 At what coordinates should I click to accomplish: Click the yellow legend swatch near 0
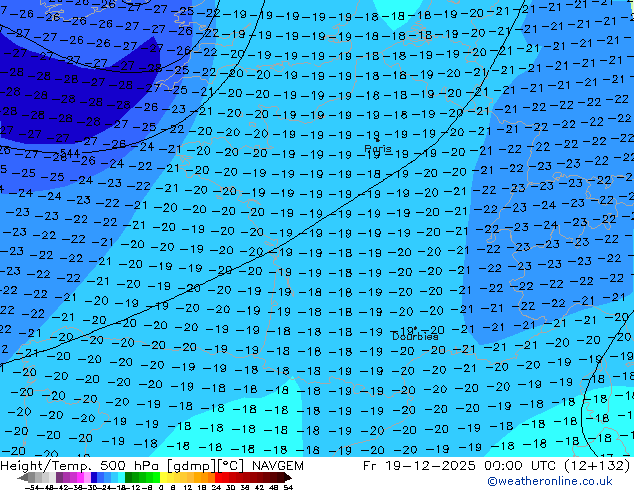click(x=163, y=477)
